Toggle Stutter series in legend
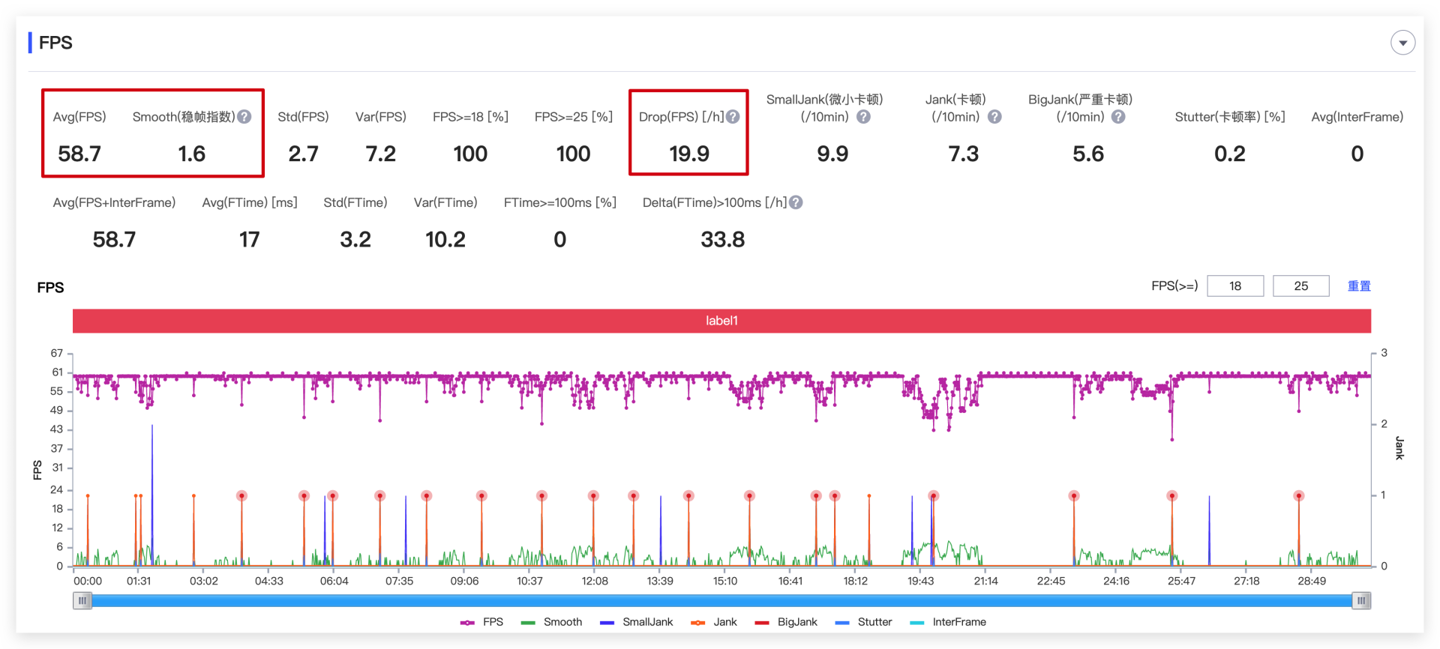 click(x=863, y=622)
